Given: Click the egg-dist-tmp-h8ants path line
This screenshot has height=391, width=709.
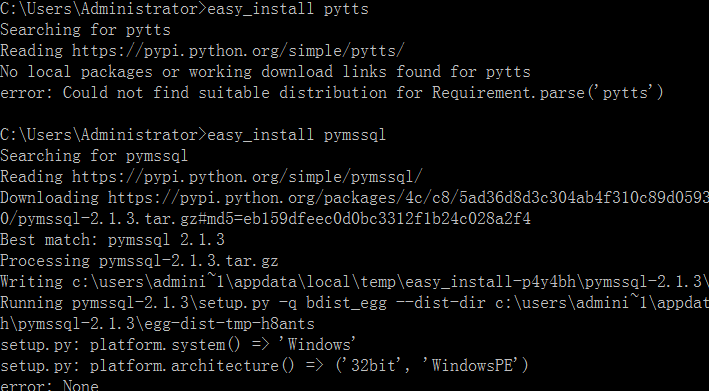Looking at the screenshot, I should tap(157, 324).
